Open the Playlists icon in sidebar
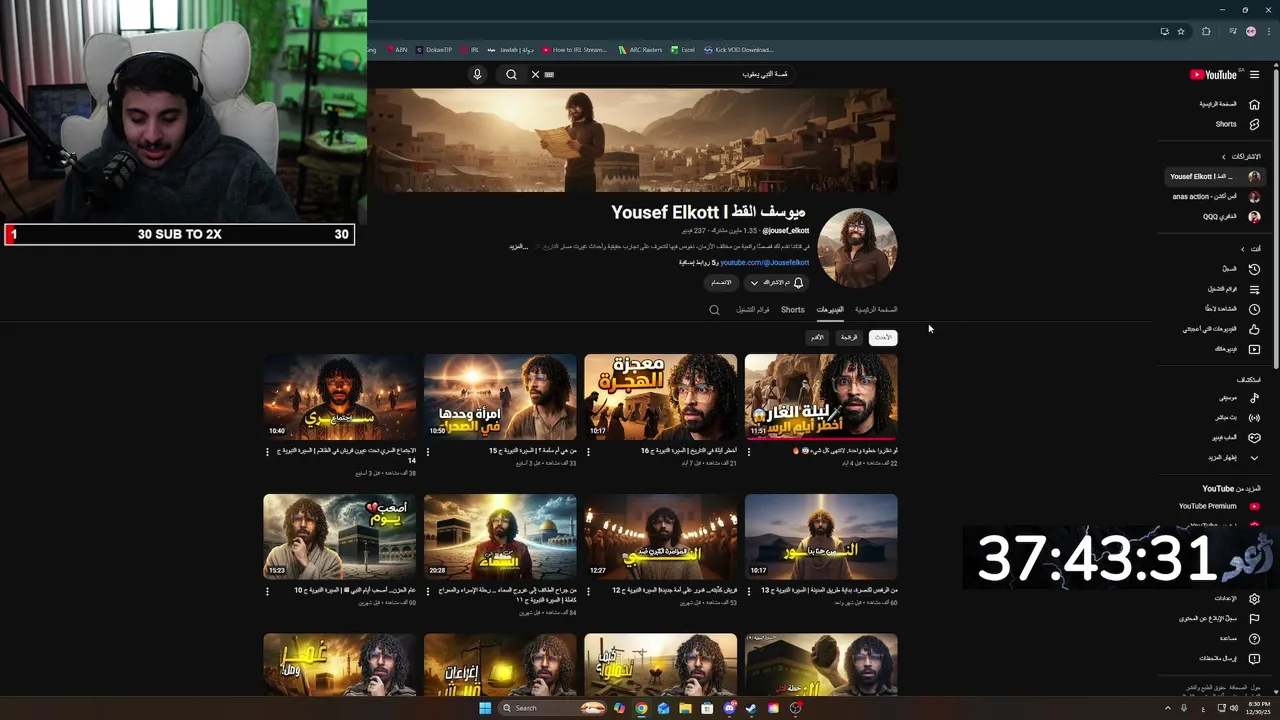The height and width of the screenshot is (720, 1280). point(1254,289)
